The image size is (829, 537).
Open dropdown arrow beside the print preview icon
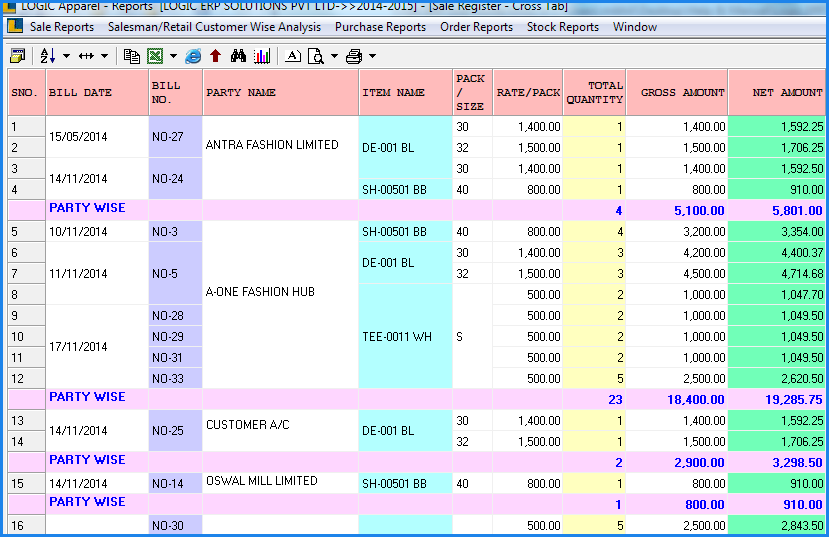pos(334,55)
